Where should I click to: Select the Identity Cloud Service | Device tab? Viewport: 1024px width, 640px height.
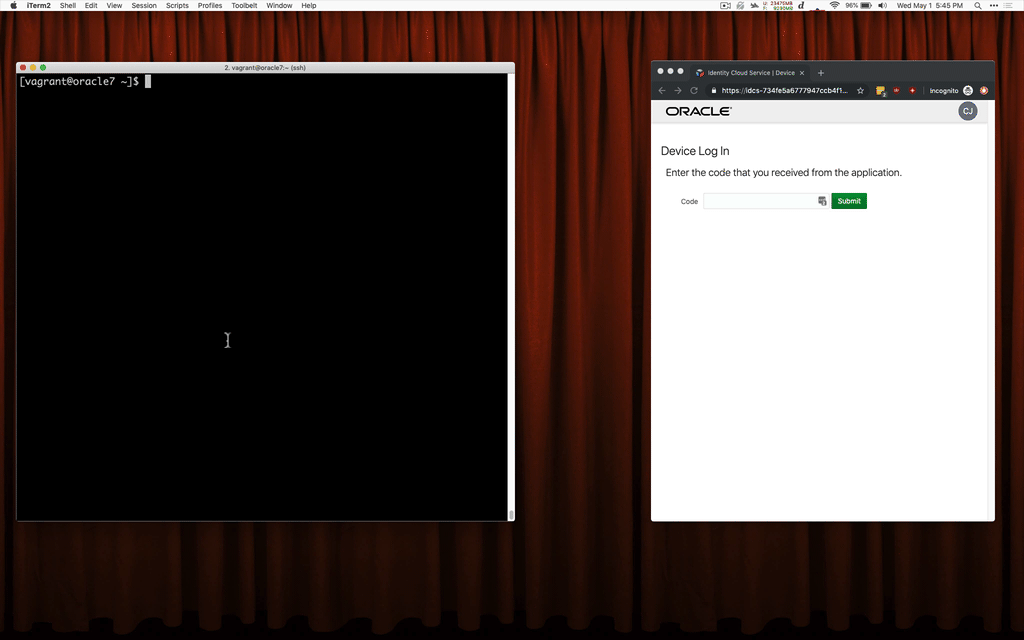pyautogui.click(x=749, y=72)
